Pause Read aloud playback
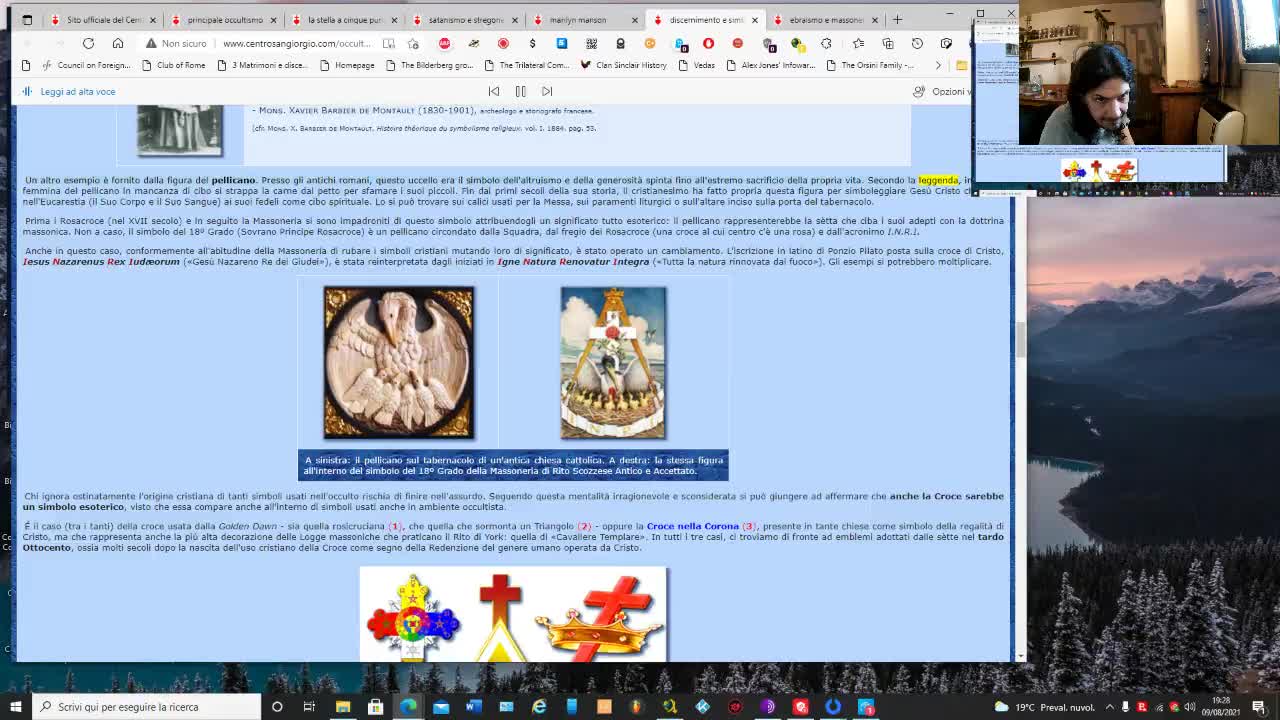This screenshot has width=1280, height=720. [x=520, y=91]
